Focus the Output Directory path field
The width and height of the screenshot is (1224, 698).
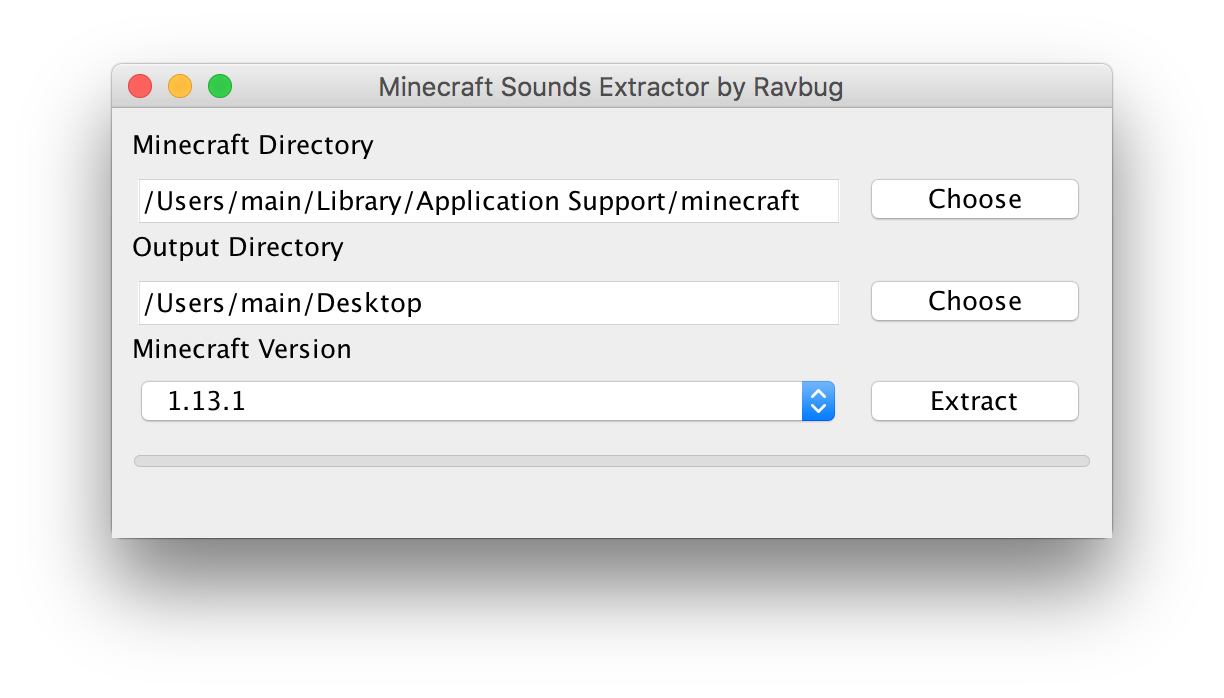click(488, 303)
